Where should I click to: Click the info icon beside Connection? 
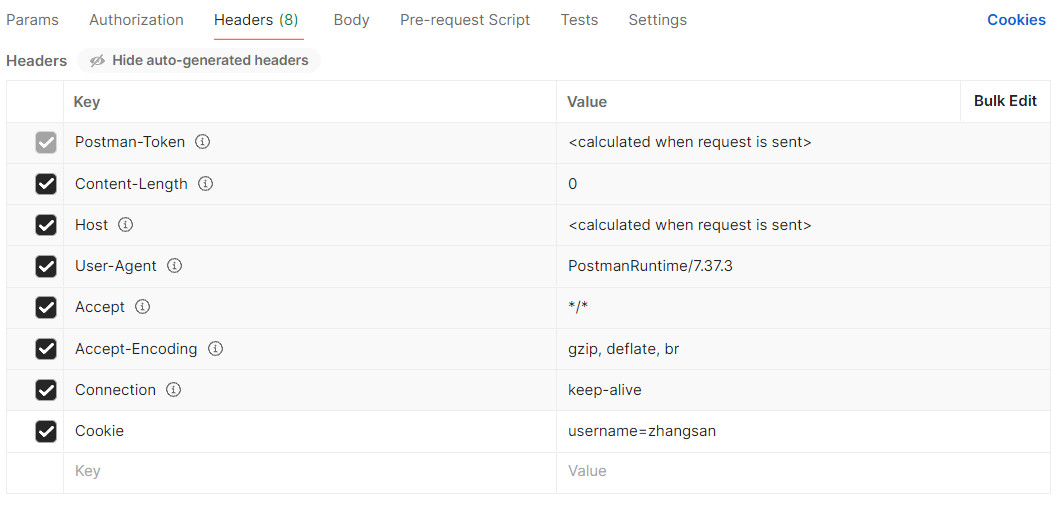tap(173, 390)
